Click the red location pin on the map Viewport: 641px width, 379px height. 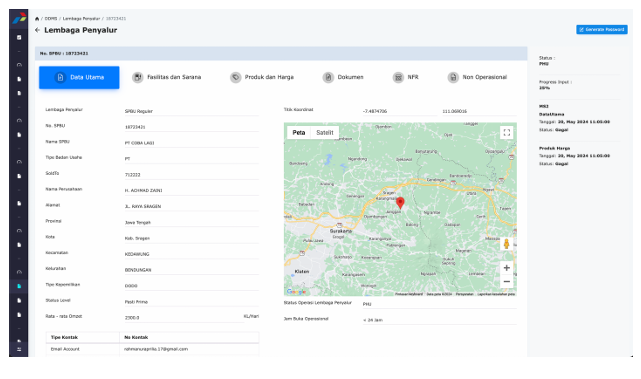point(400,203)
